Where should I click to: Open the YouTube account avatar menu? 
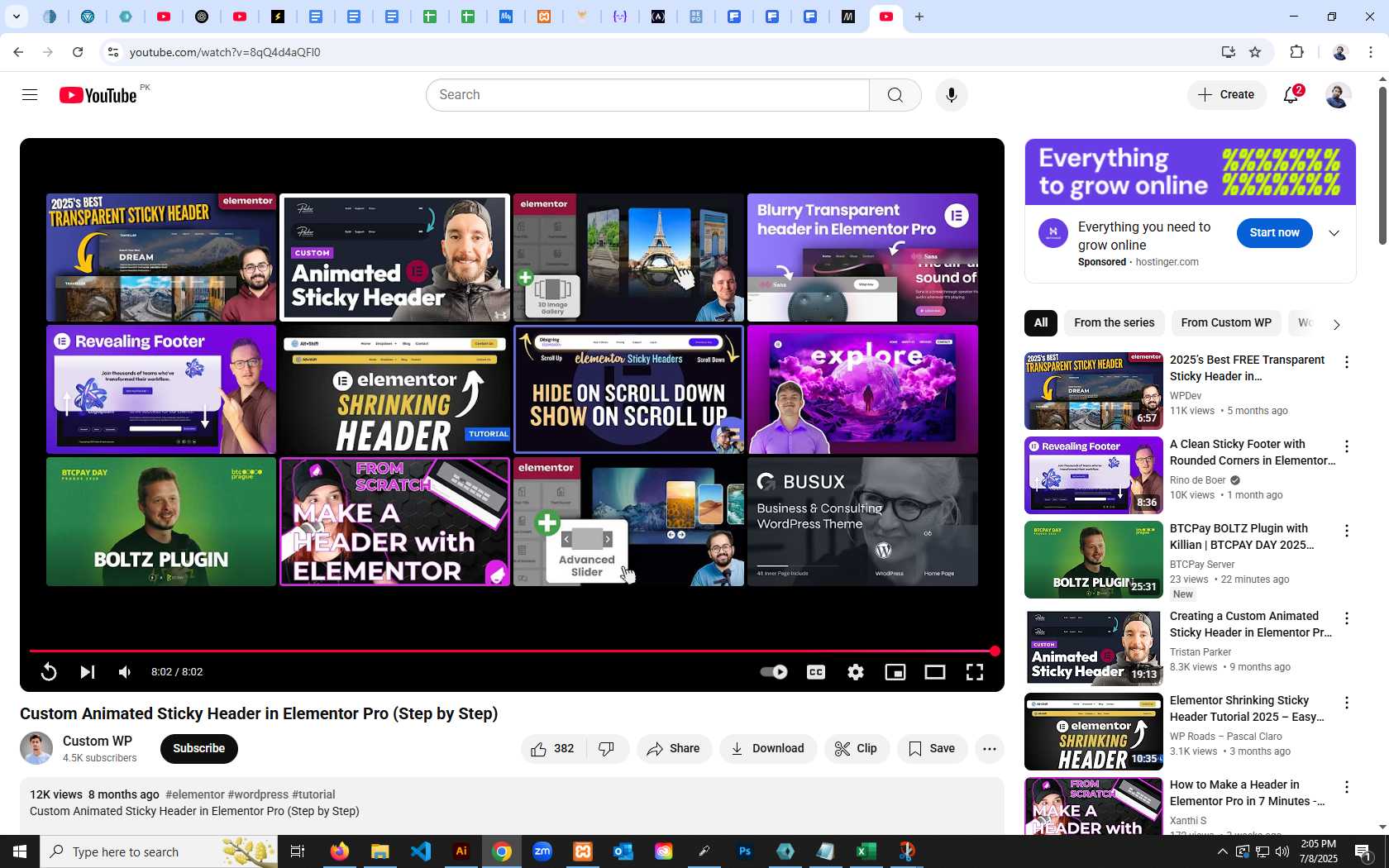click(x=1338, y=95)
